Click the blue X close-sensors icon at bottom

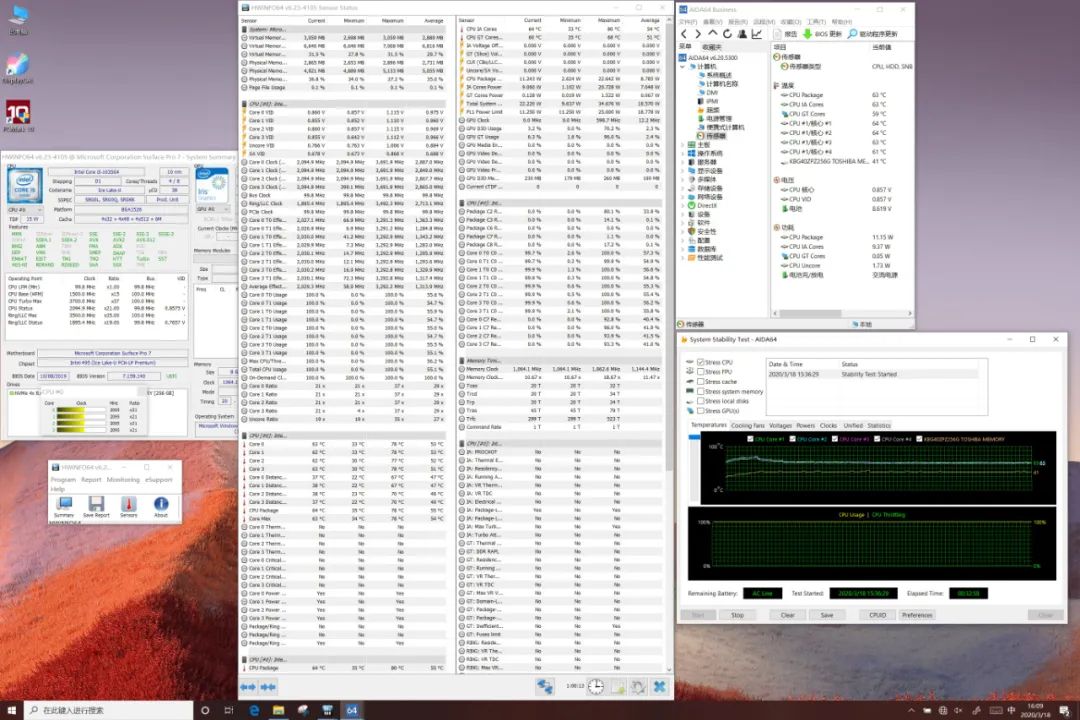659,686
